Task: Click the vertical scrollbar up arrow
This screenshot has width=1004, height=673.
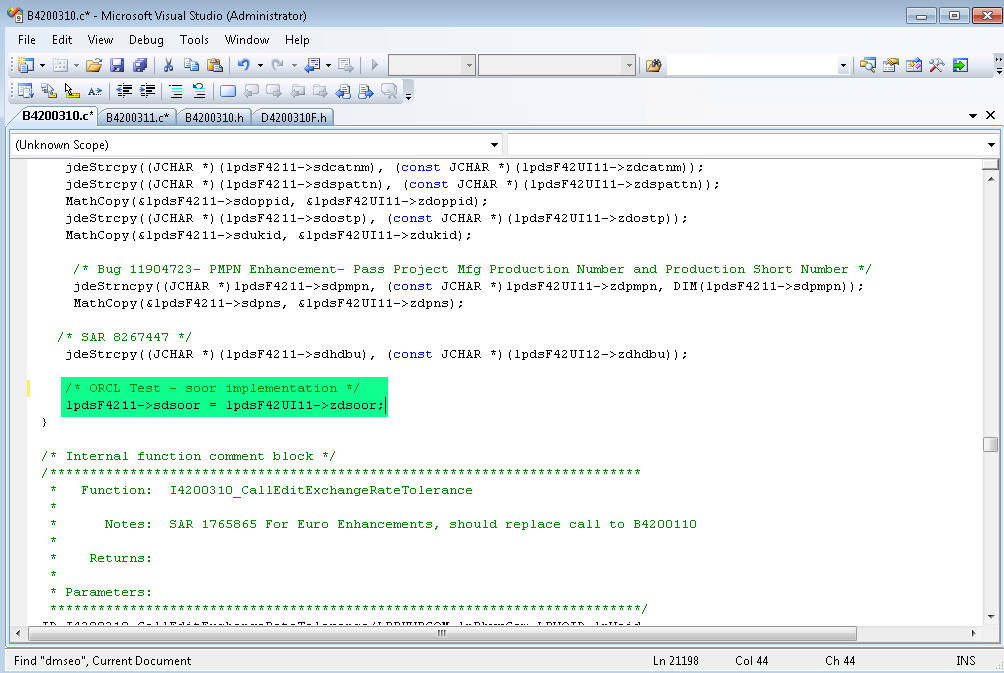Action: coord(991,179)
